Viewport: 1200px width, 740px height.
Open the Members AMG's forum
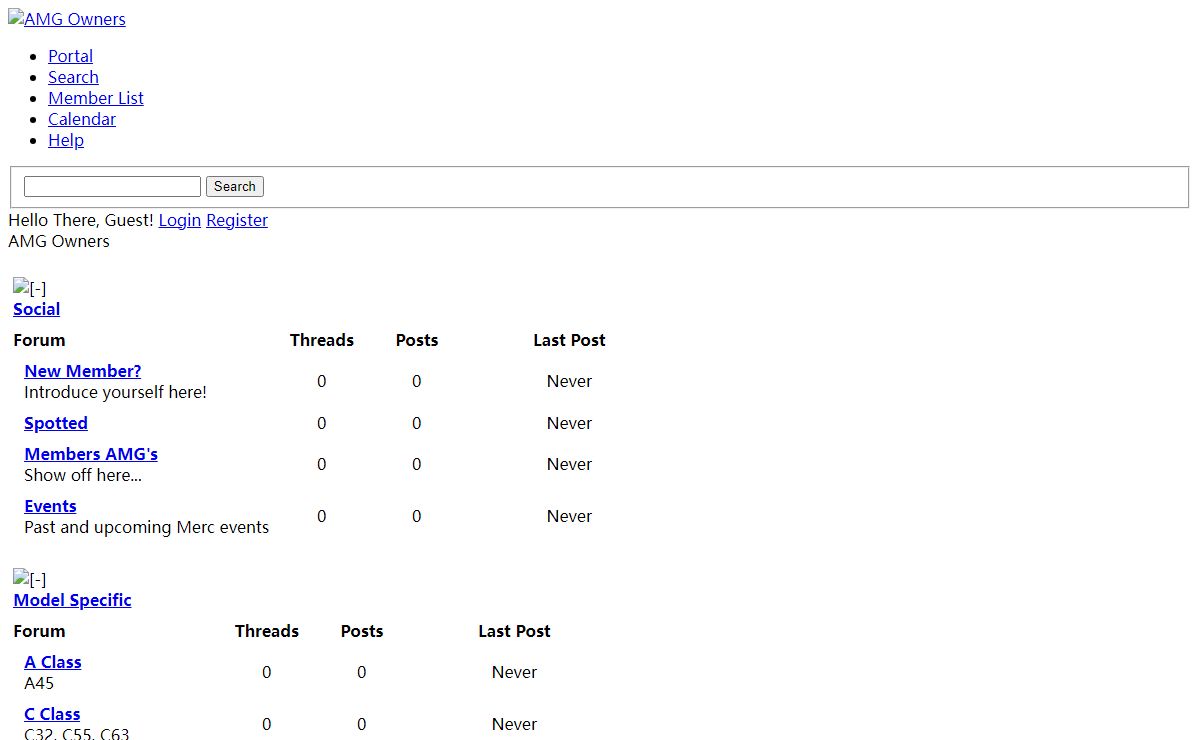(91, 454)
